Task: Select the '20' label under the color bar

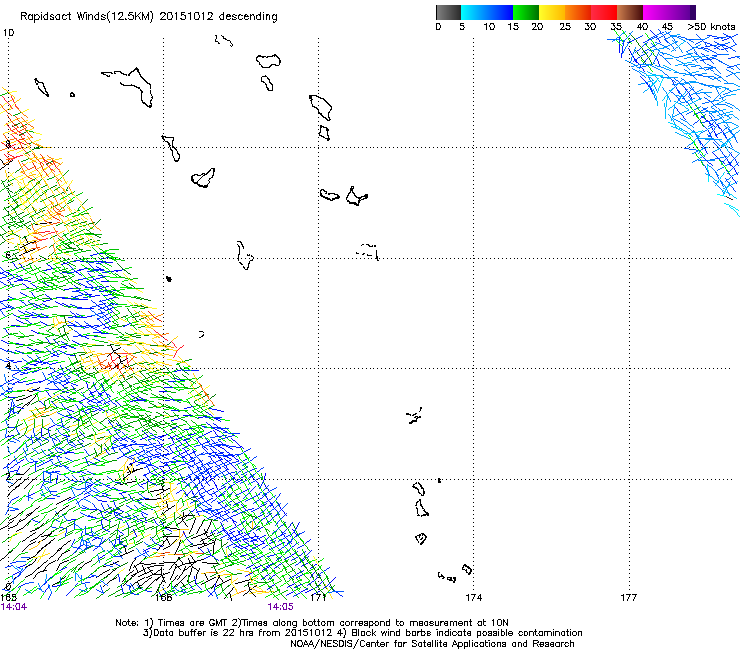Action: (537, 27)
